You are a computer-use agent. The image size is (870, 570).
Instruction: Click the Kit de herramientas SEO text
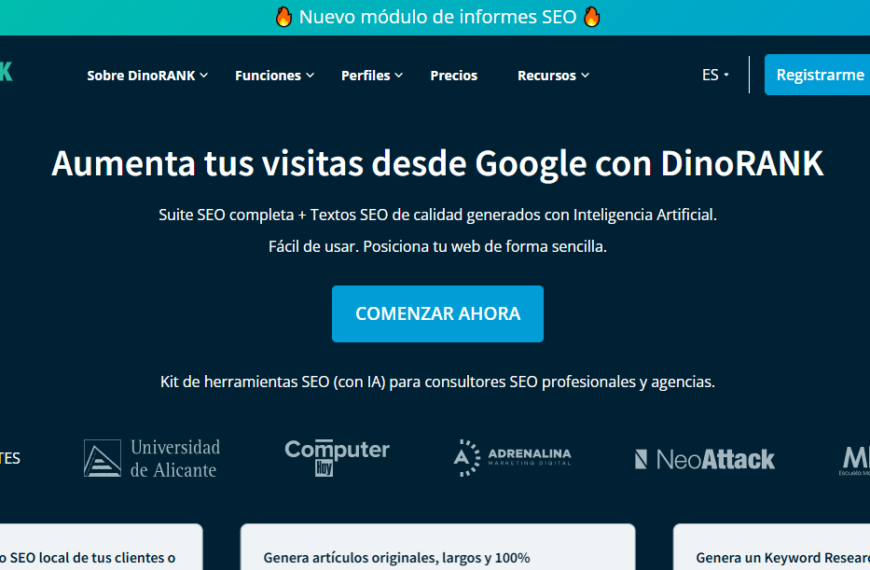(438, 382)
